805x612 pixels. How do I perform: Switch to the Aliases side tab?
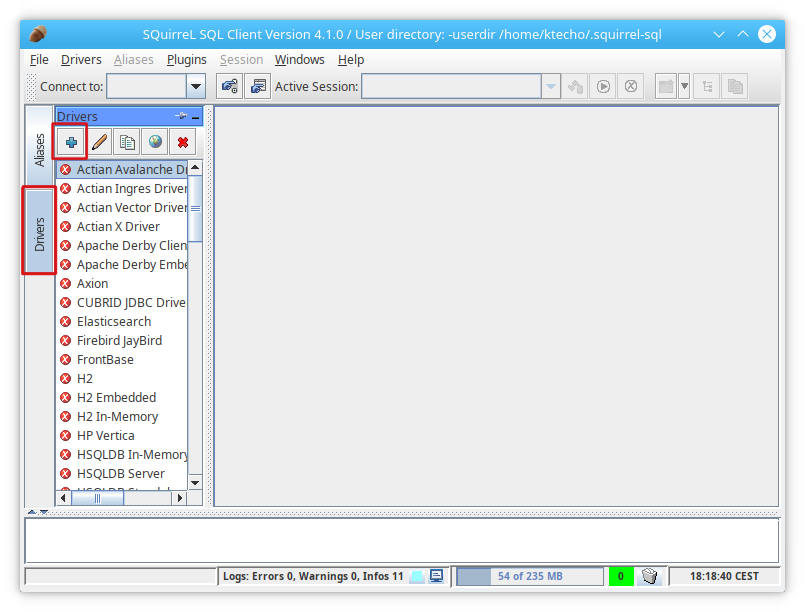[x=40, y=149]
